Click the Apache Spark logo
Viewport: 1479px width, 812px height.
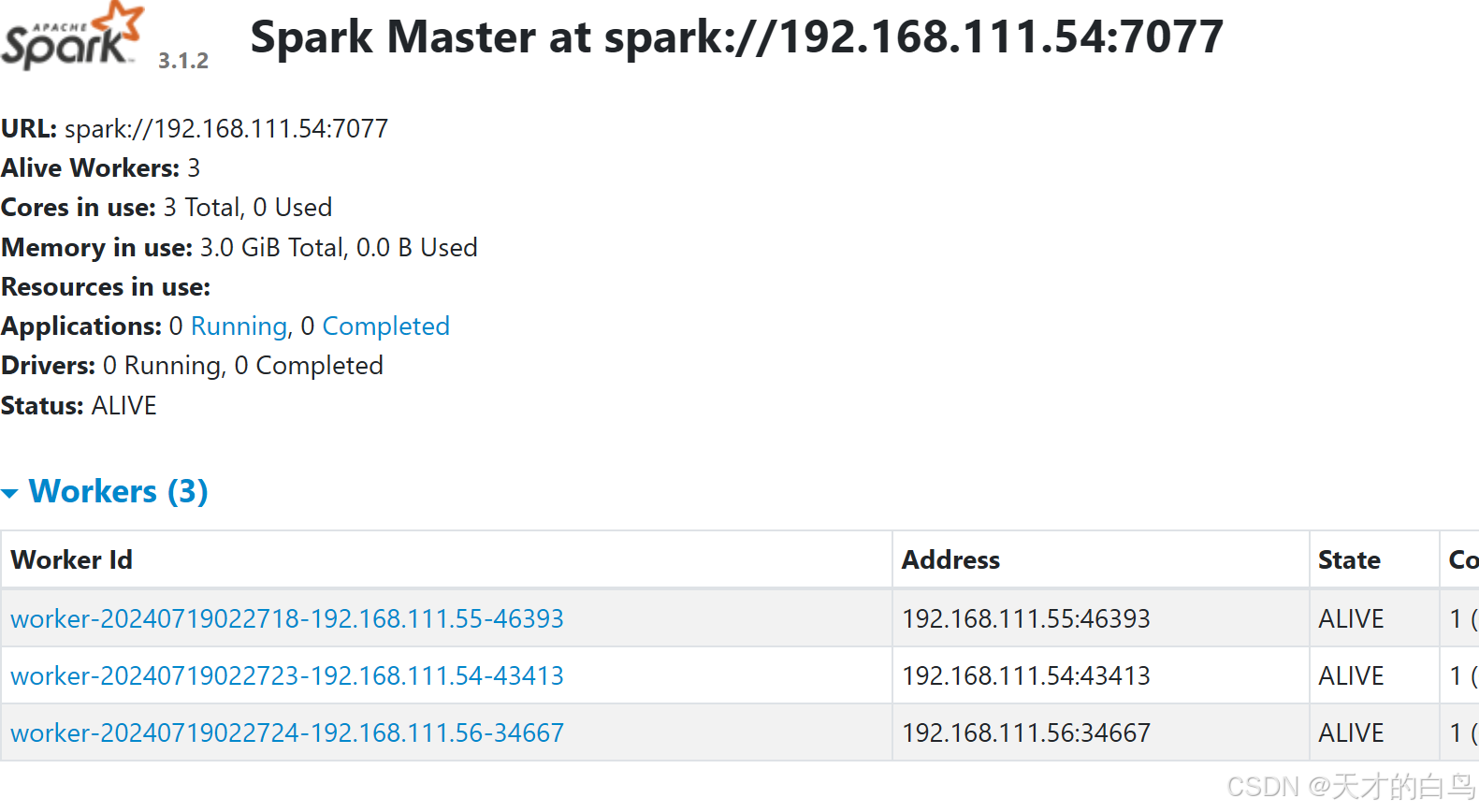point(73,37)
